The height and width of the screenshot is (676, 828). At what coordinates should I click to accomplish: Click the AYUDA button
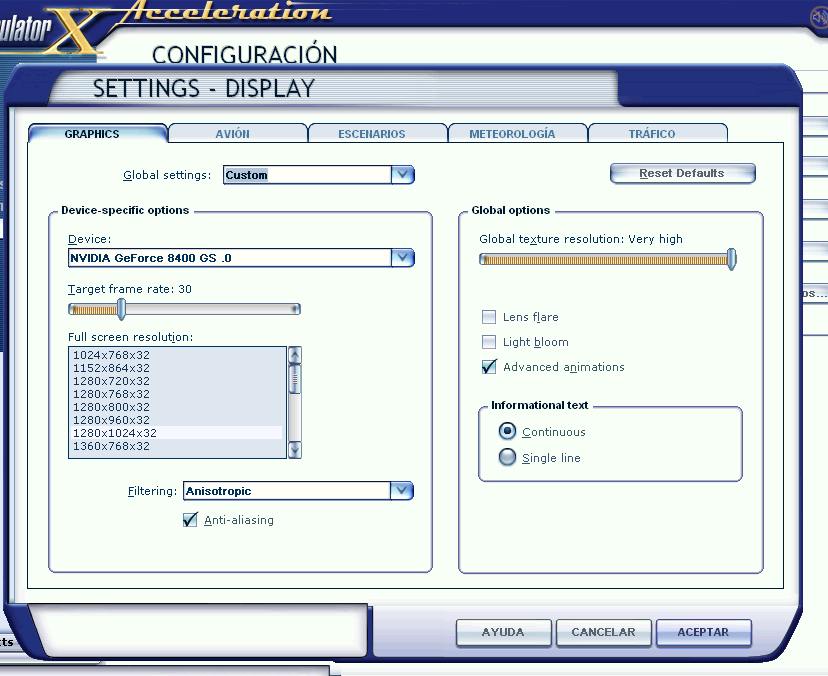[504, 632]
